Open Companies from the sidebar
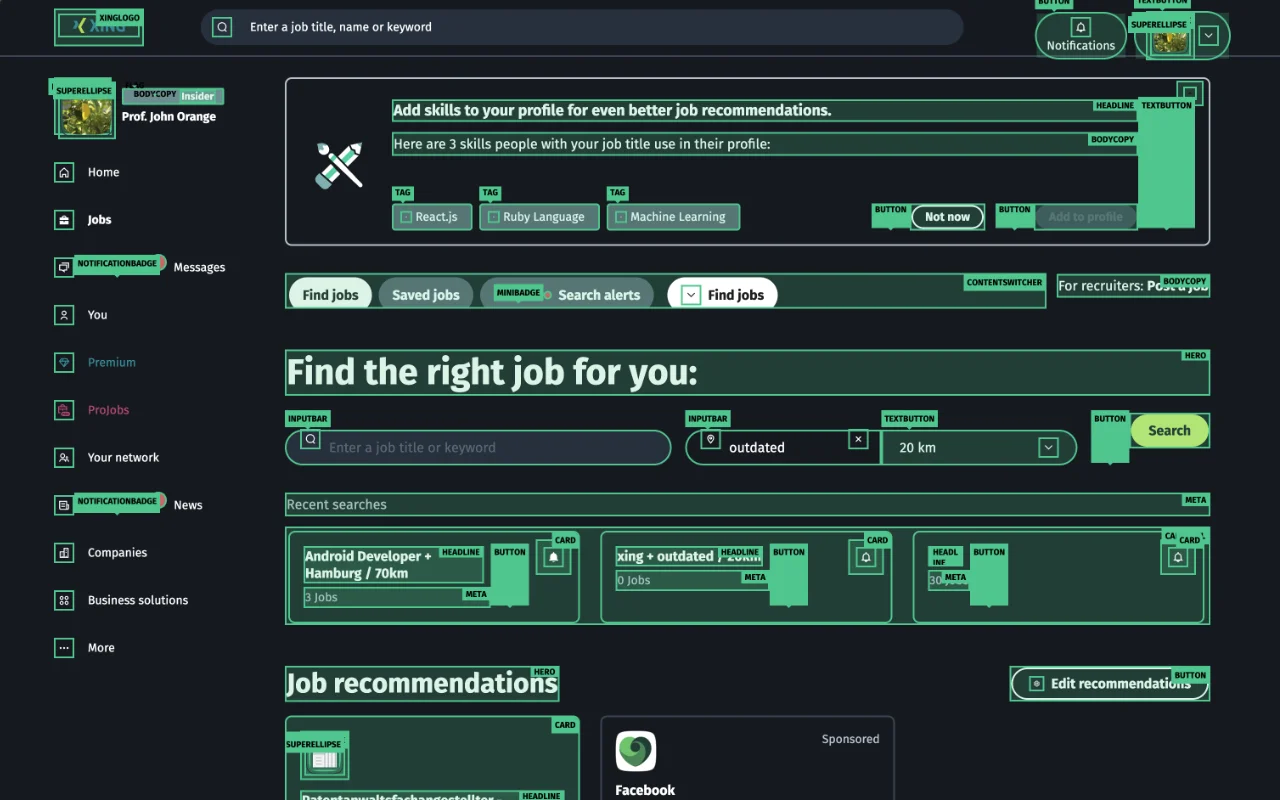 pos(63,552)
